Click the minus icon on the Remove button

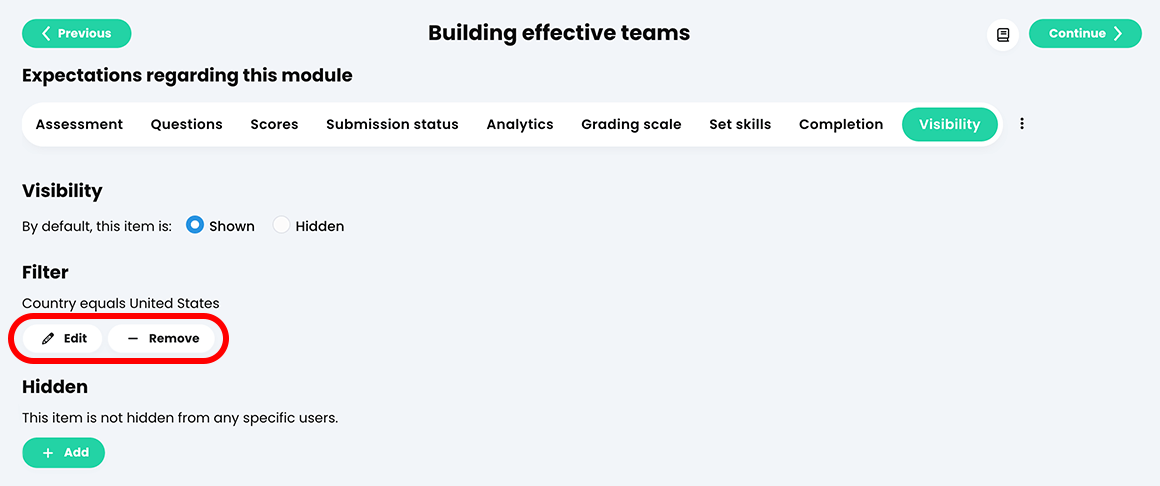click(x=133, y=339)
